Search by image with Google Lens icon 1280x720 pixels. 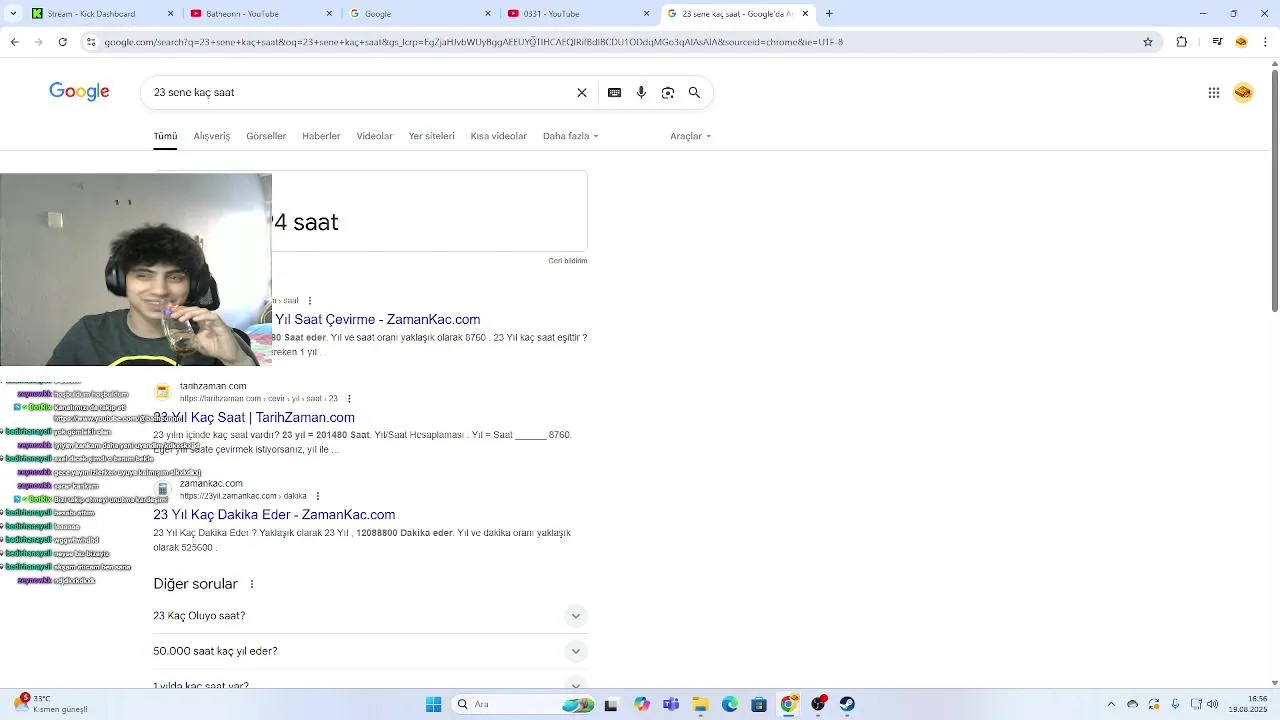pos(668,92)
